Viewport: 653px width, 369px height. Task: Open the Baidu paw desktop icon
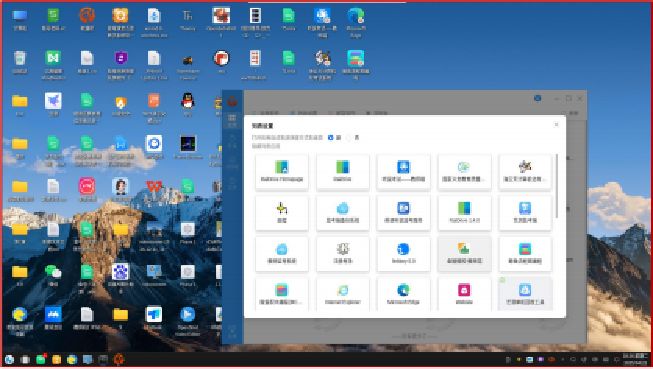120,276
